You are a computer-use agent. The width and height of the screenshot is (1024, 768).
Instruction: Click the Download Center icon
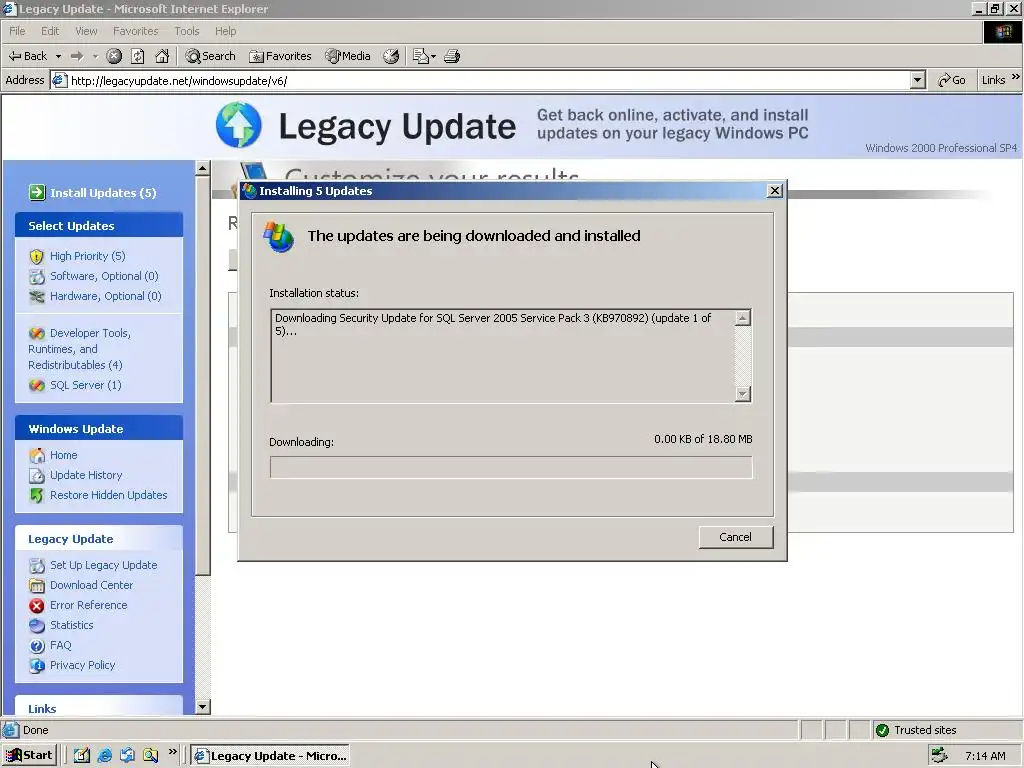[x=37, y=586]
